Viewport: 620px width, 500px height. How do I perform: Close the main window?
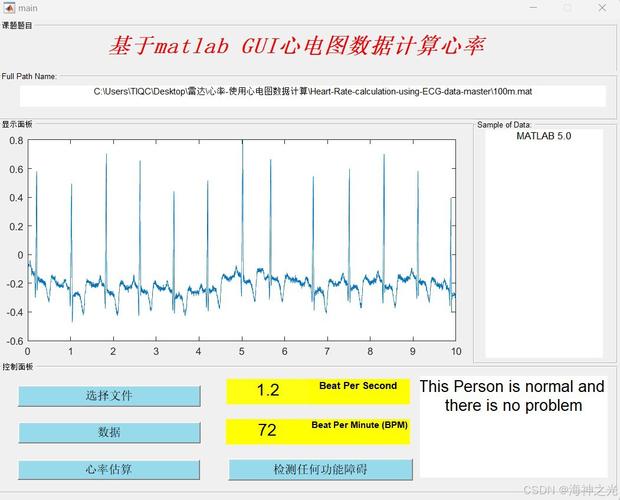point(602,8)
